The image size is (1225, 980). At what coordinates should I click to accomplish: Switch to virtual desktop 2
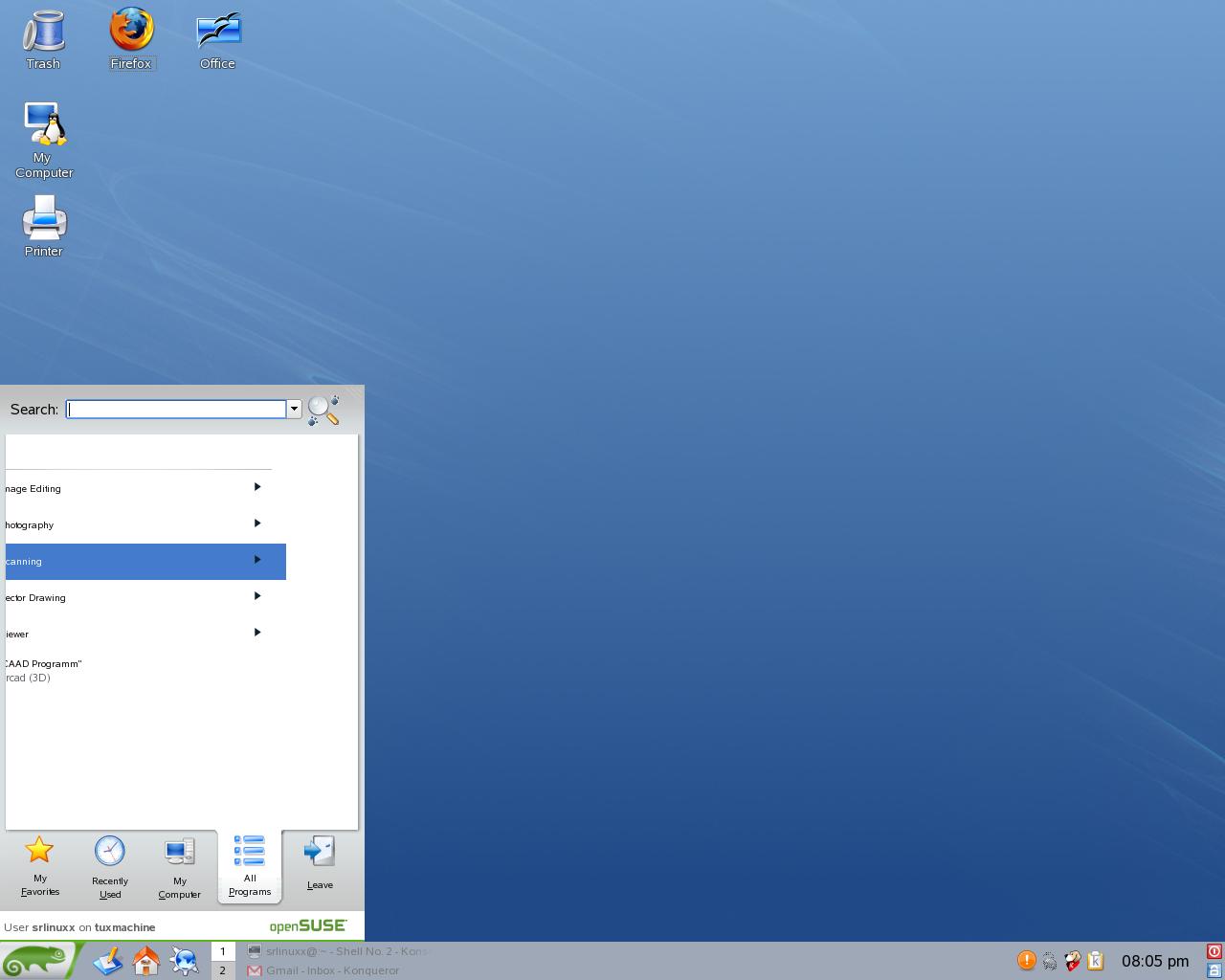[223, 970]
